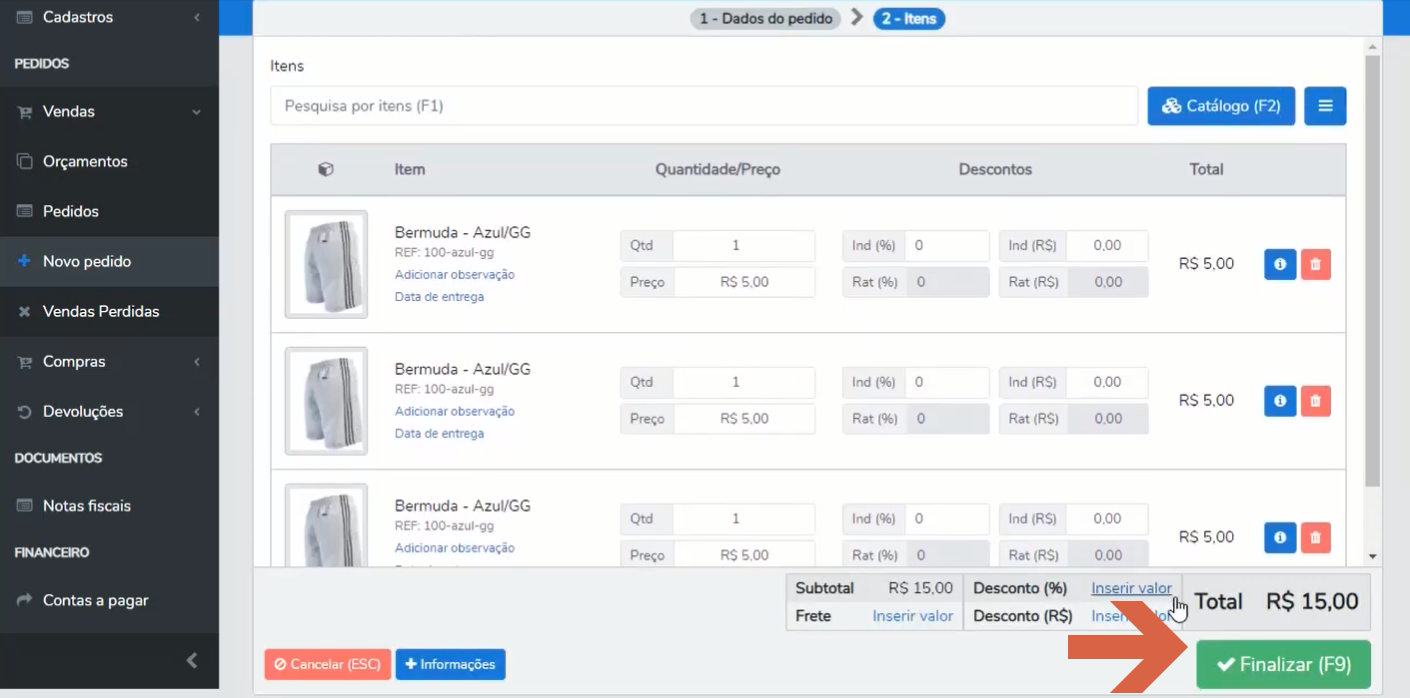Delete the first Bermuda item with trash icon
The height and width of the screenshot is (698, 1410).
(x=1315, y=265)
